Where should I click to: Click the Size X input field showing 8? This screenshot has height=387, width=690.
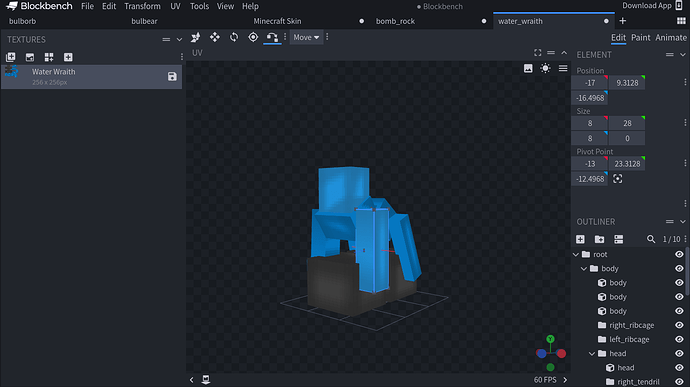[590, 123]
